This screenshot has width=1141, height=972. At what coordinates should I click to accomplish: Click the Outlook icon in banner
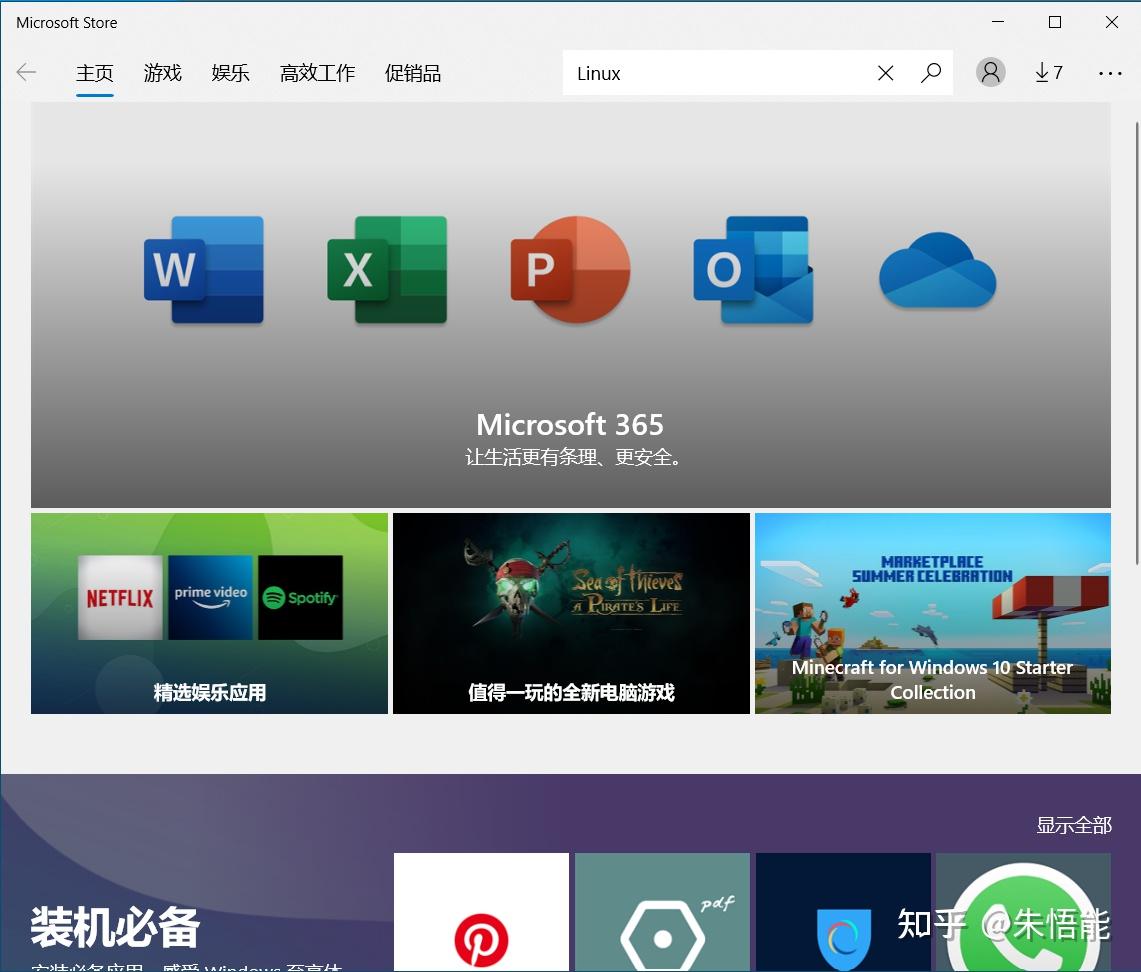[753, 269]
